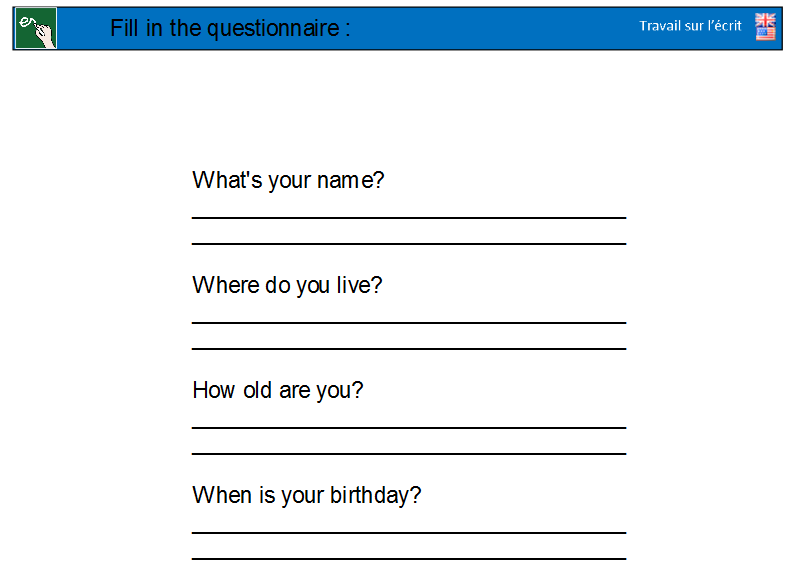796x576 pixels.
Task: Click first answer line under "What's your name?"
Action: [408, 216]
